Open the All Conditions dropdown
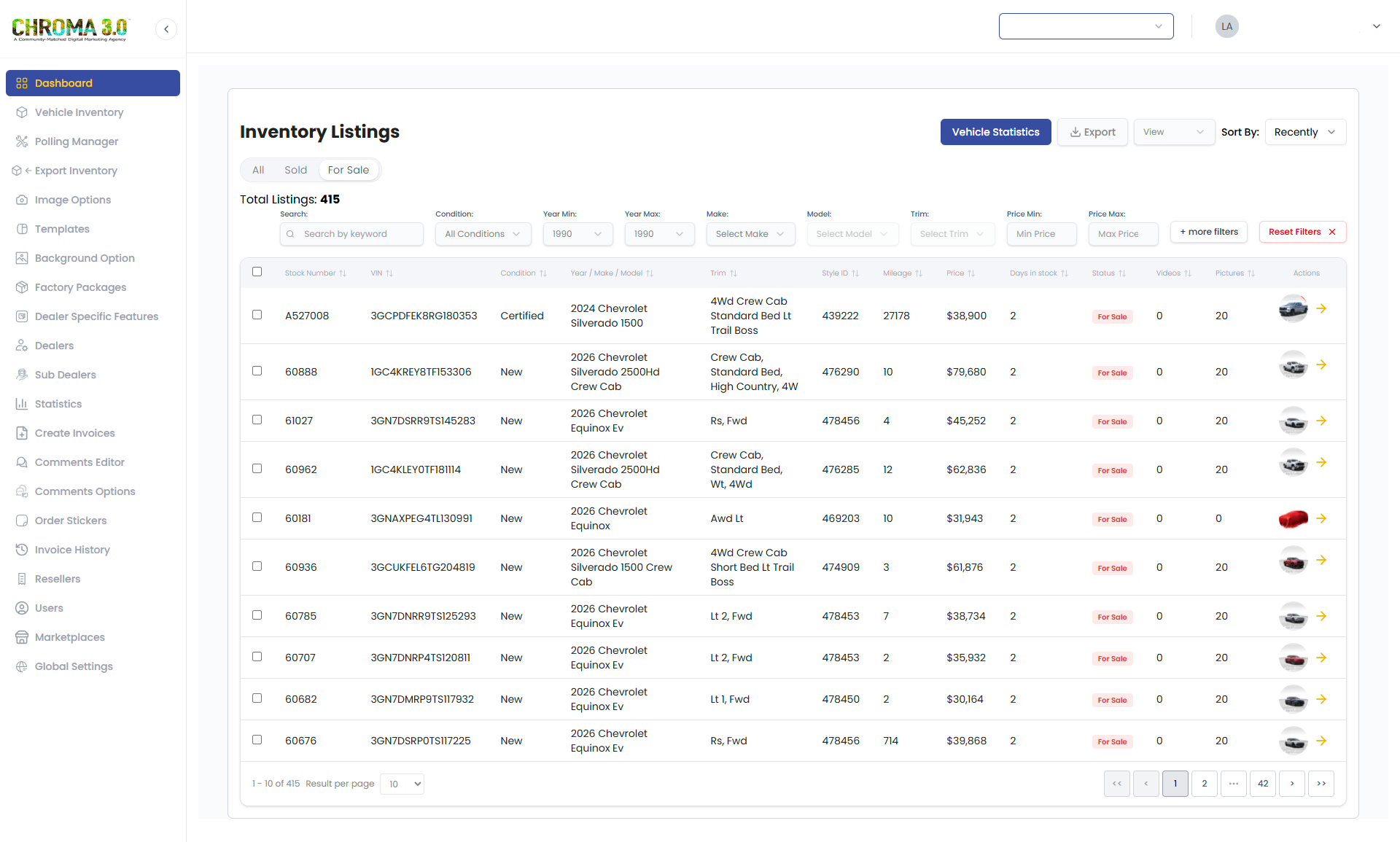1400x842 pixels. (x=483, y=234)
